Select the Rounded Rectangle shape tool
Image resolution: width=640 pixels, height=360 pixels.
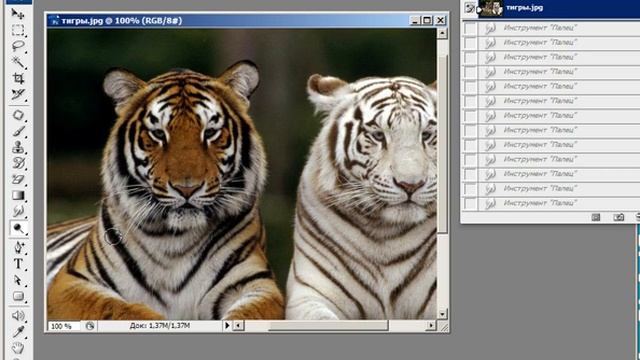[18, 296]
